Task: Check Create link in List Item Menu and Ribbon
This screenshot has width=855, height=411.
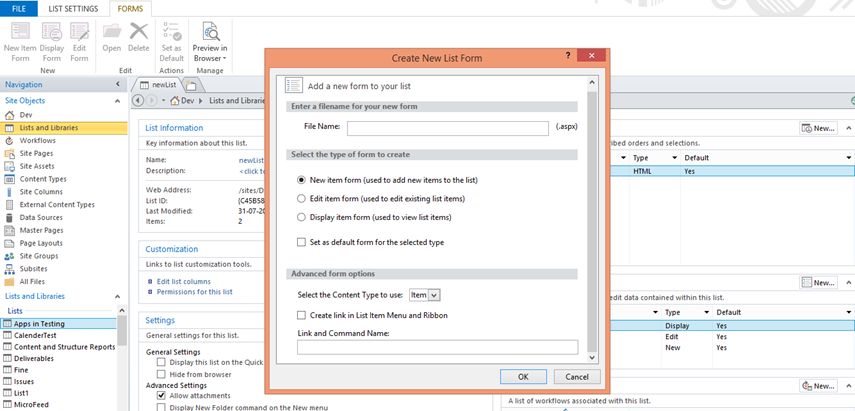Action: tap(301, 315)
